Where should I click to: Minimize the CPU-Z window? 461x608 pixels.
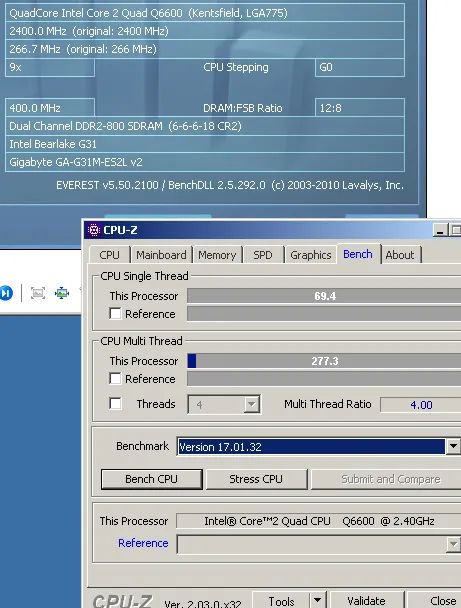(x=440, y=230)
